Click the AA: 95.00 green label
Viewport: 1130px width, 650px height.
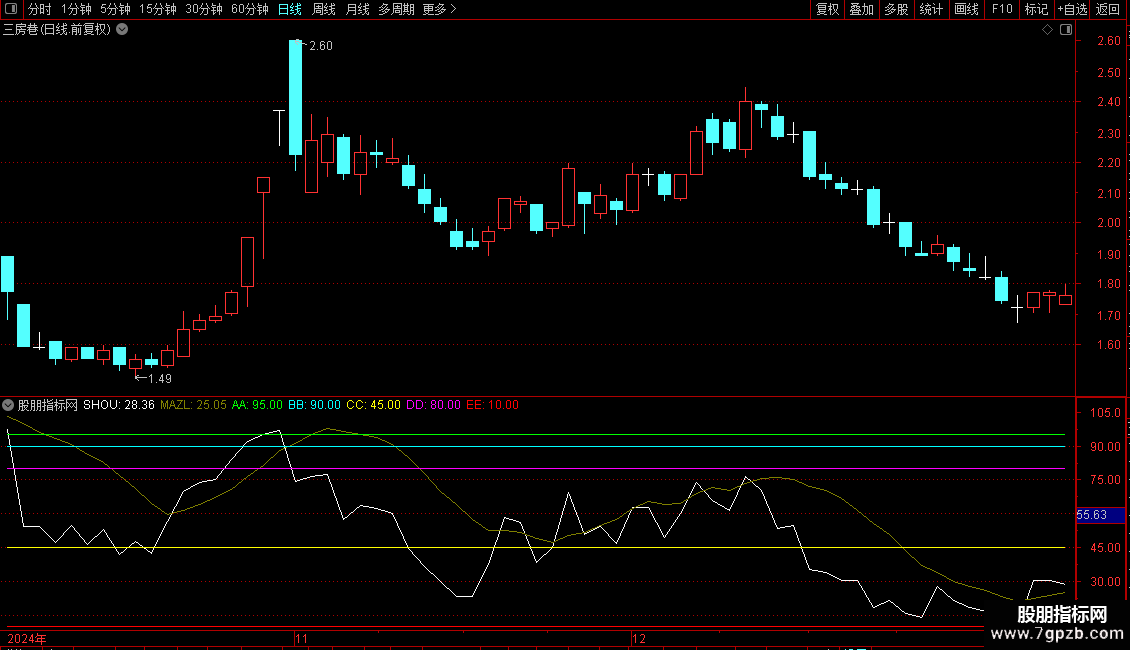[x=257, y=405]
